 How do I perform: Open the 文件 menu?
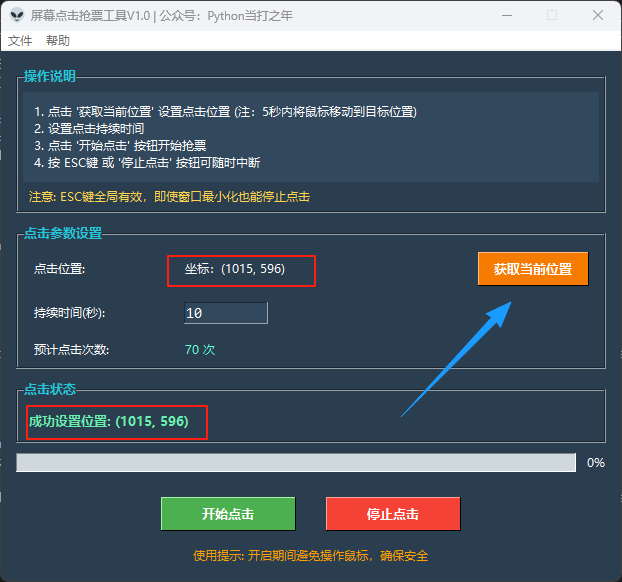click(20, 40)
